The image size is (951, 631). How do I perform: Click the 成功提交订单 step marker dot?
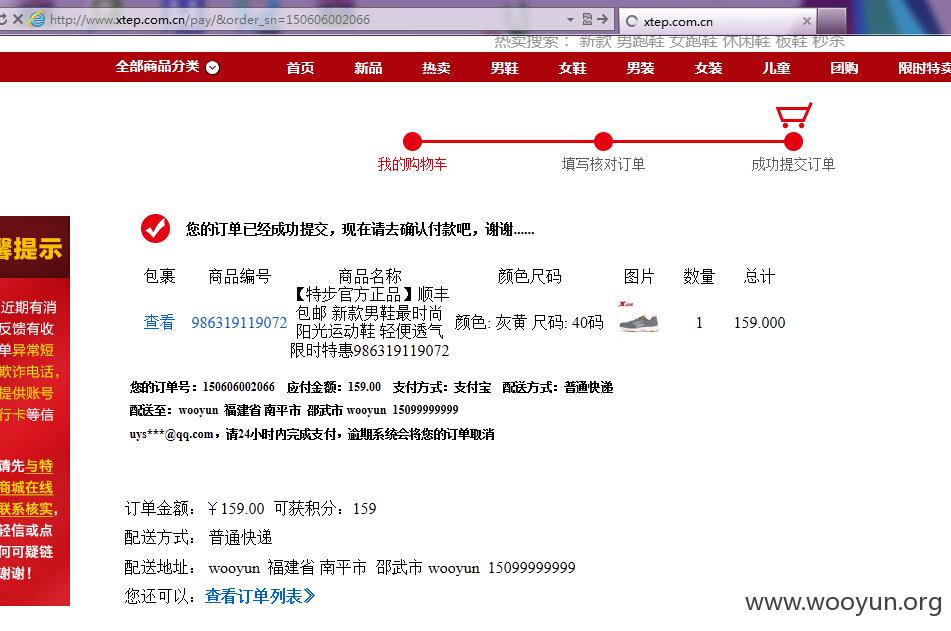coord(793,141)
